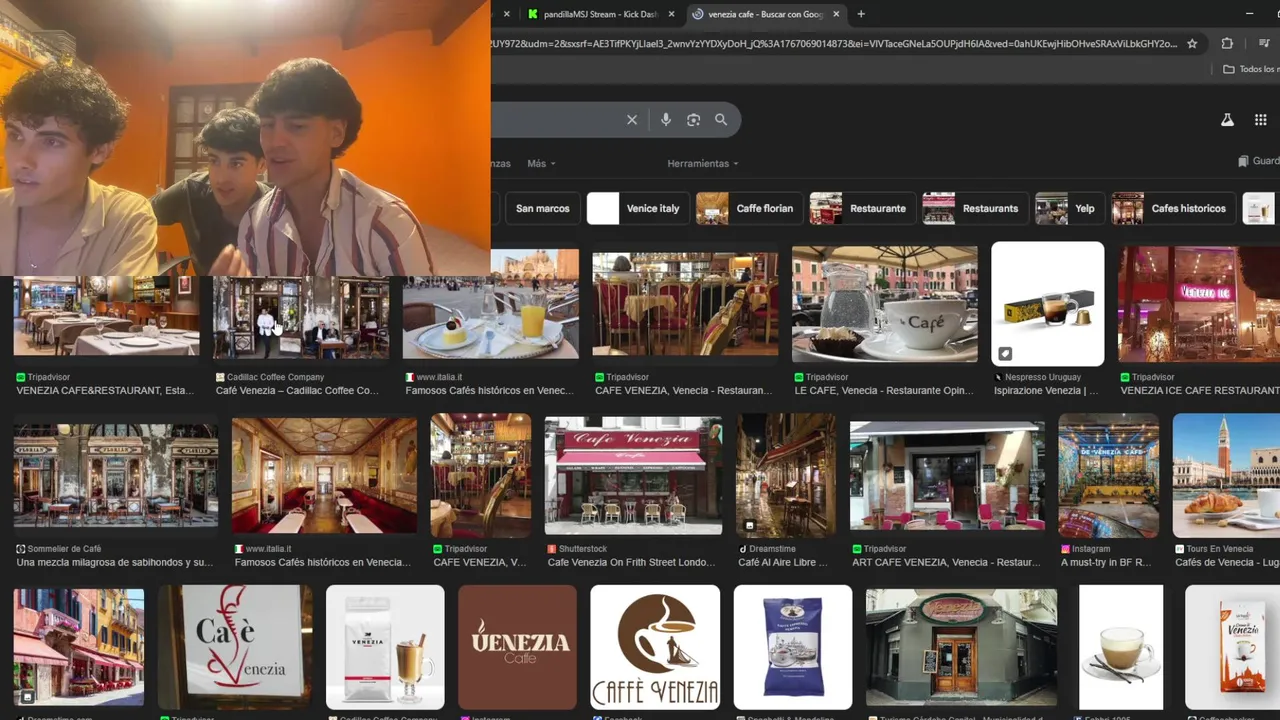Close the venezia cafe search tab
The width and height of the screenshot is (1280, 720).
coord(836,14)
